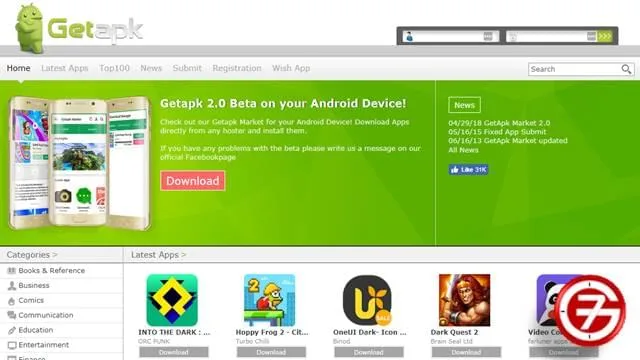640x360 pixels.
Task: Open Wish App menu item
Action: tap(291, 68)
